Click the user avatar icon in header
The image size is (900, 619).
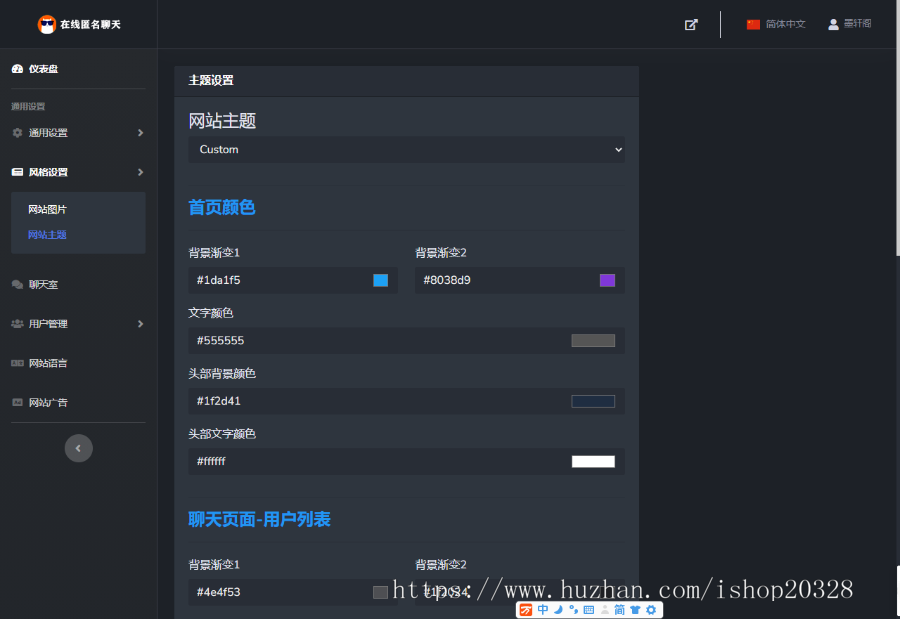point(833,24)
